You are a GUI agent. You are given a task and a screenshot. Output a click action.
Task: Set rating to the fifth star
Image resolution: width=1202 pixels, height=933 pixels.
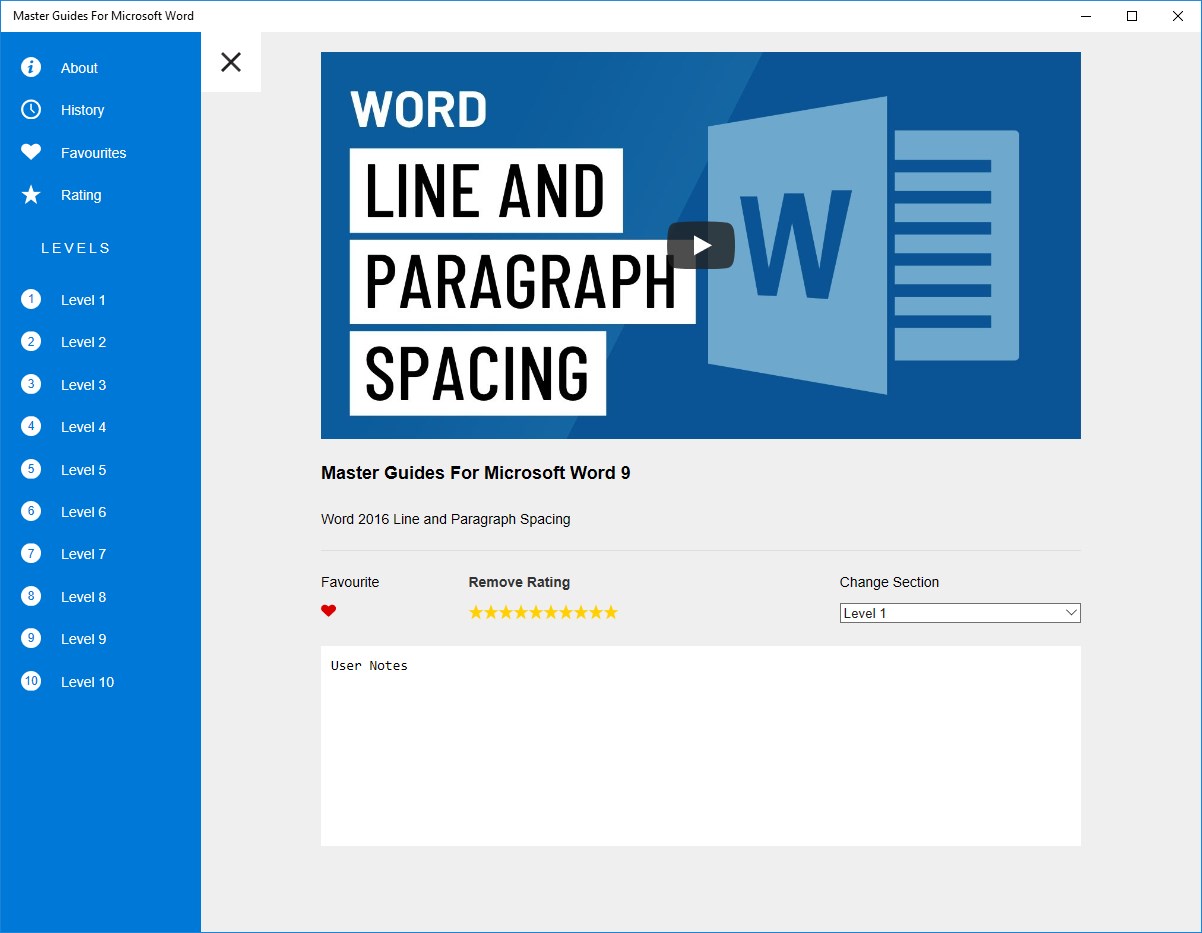(536, 612)
